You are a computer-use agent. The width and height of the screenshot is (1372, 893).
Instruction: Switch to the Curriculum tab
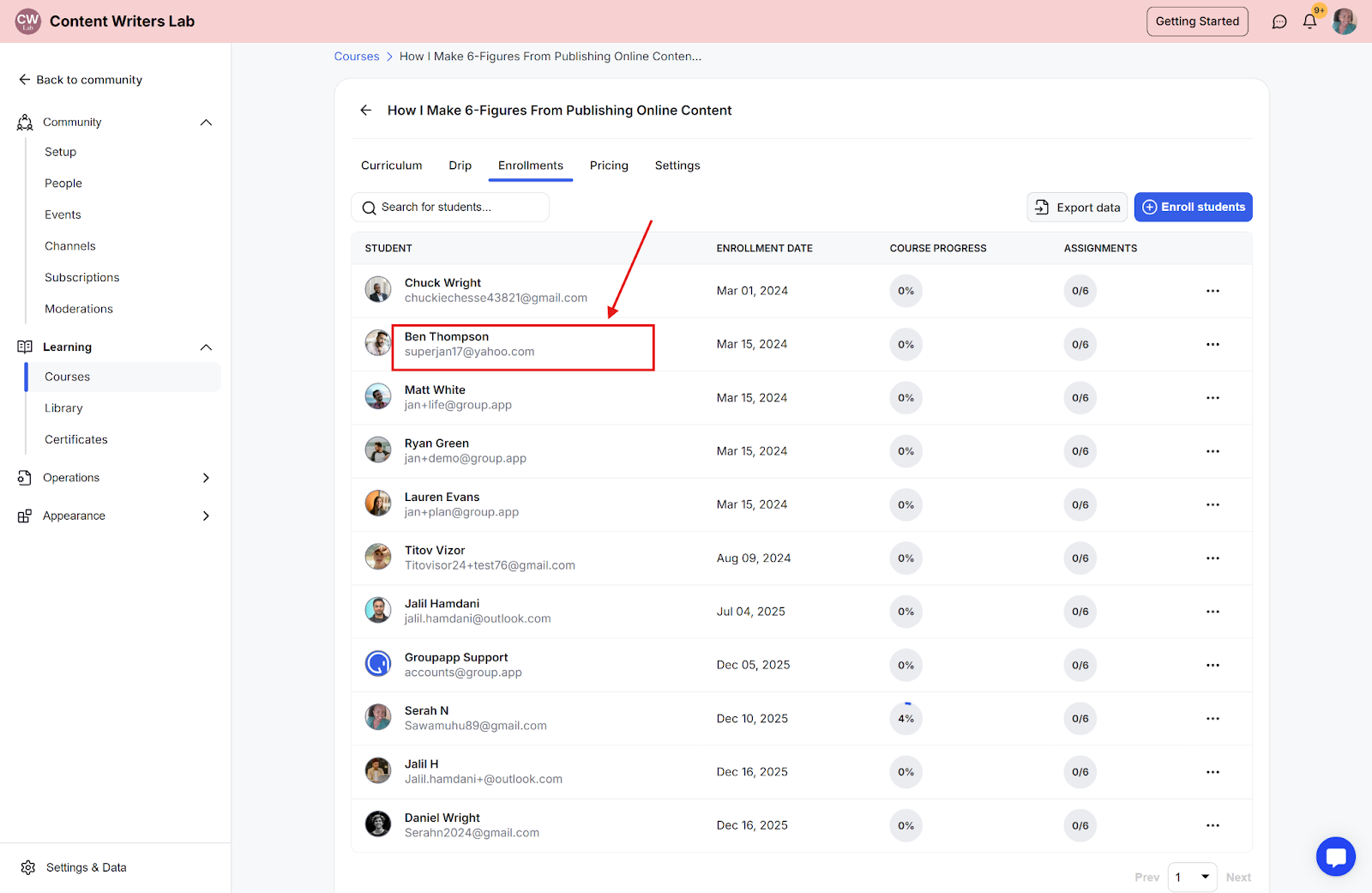click(392, 166)
